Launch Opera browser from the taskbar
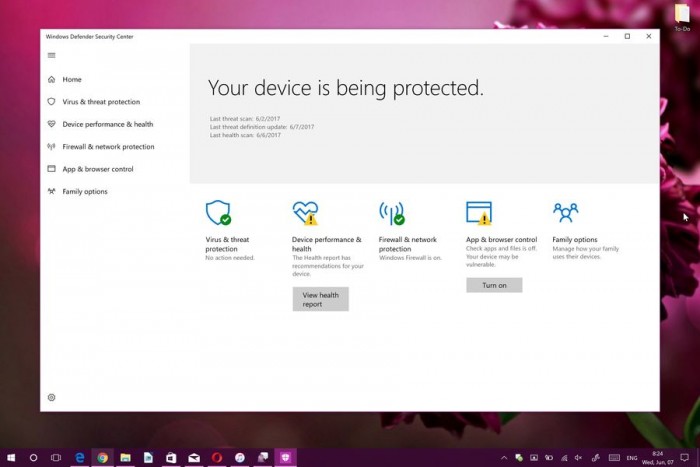 pos(217,458)
